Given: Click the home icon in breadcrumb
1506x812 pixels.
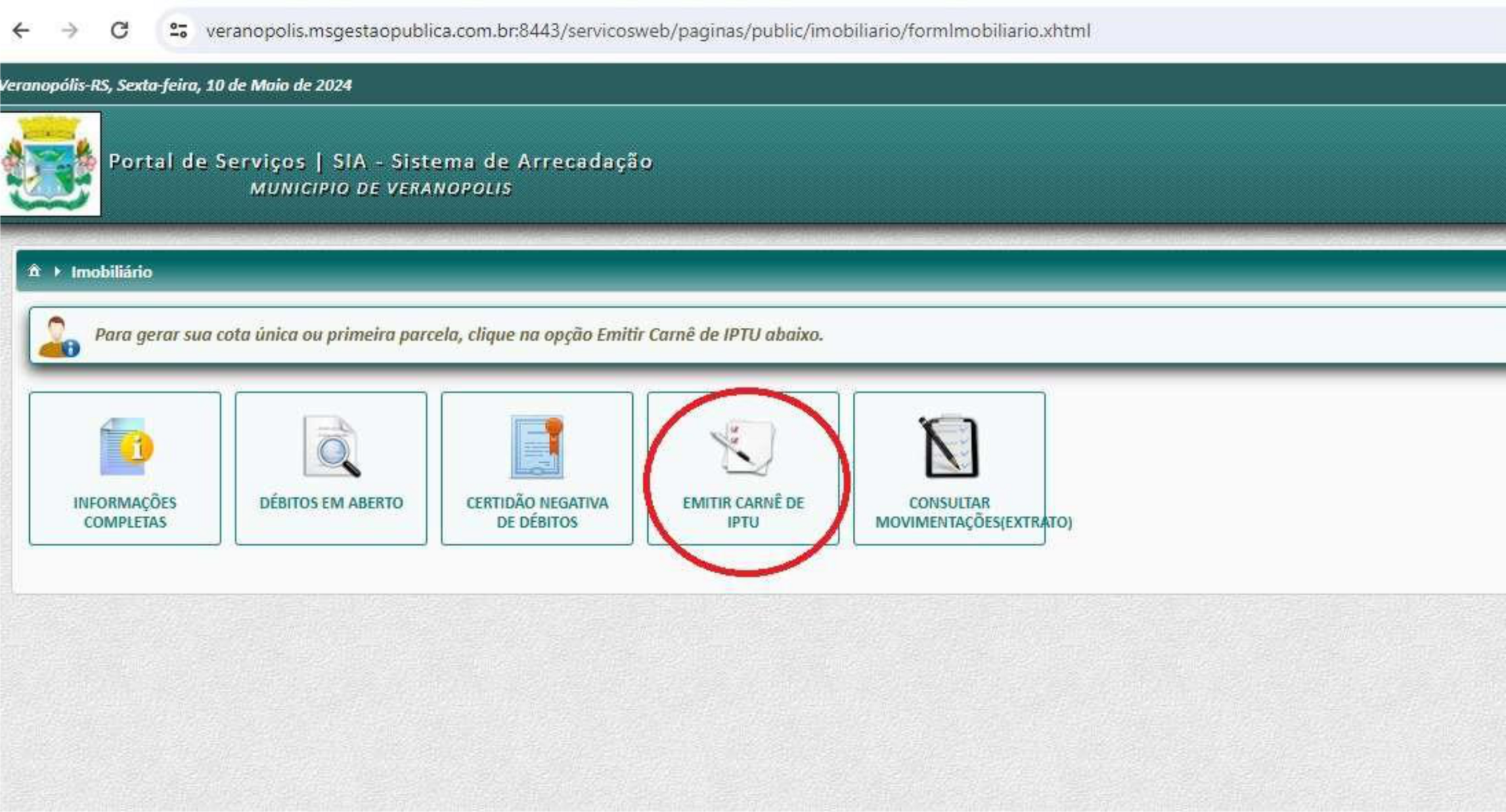Looking at the screenshot, I should pos(34,271).
